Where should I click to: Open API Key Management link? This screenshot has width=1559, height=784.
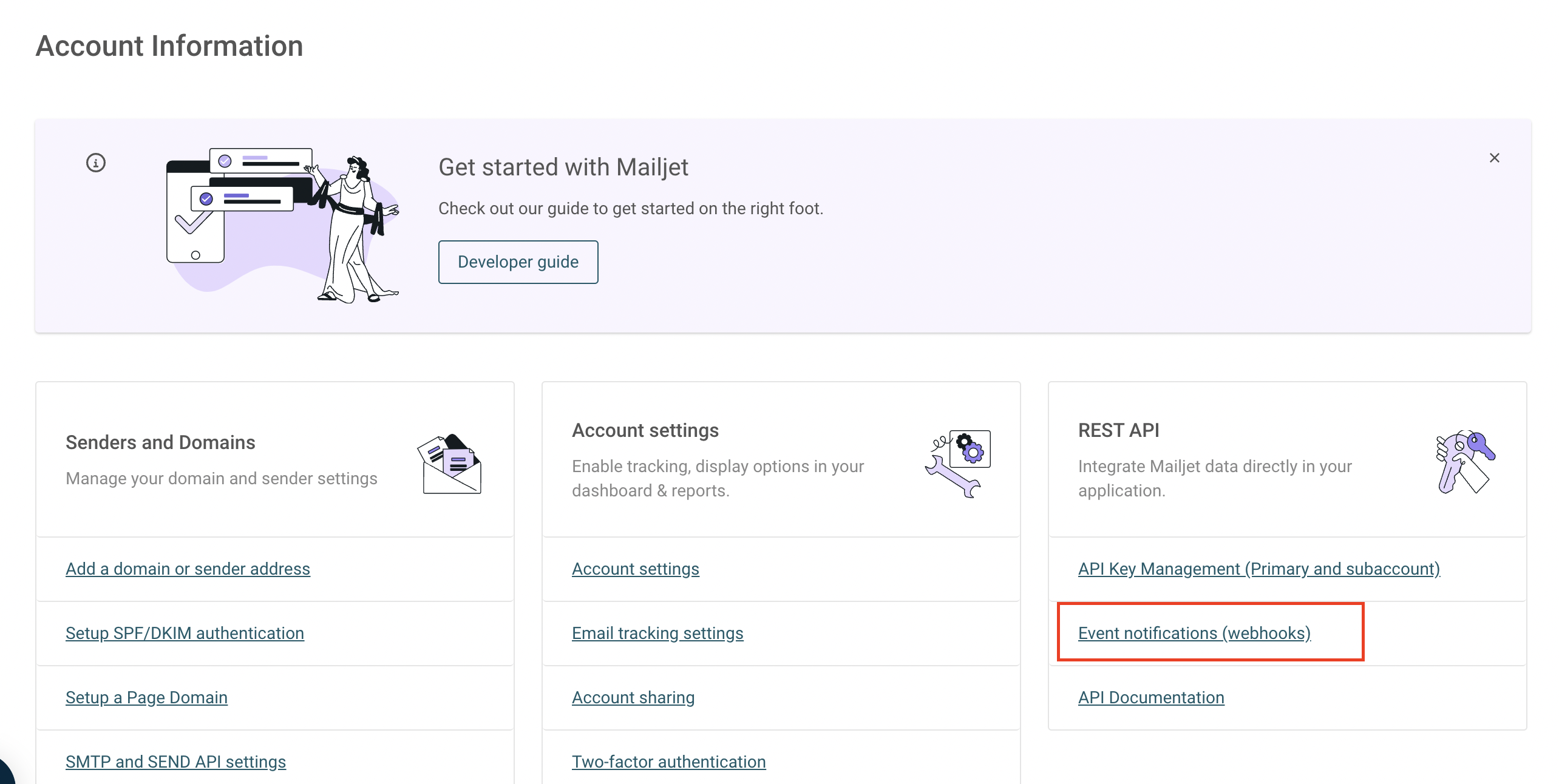pyautogui.click(x=1258, y=569)
